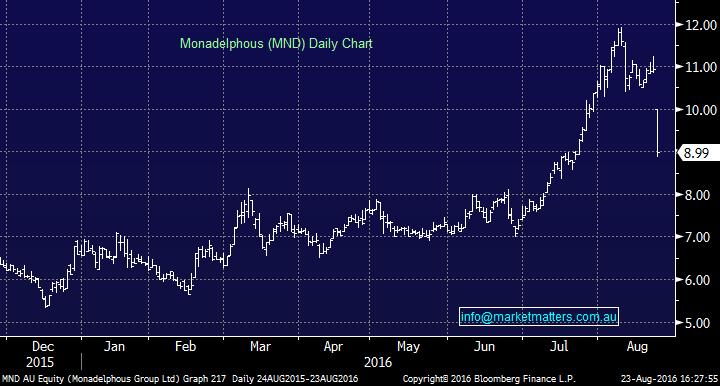720x386 pixels.
Task: Click the Graph 217 label
Action: (204, 379)
